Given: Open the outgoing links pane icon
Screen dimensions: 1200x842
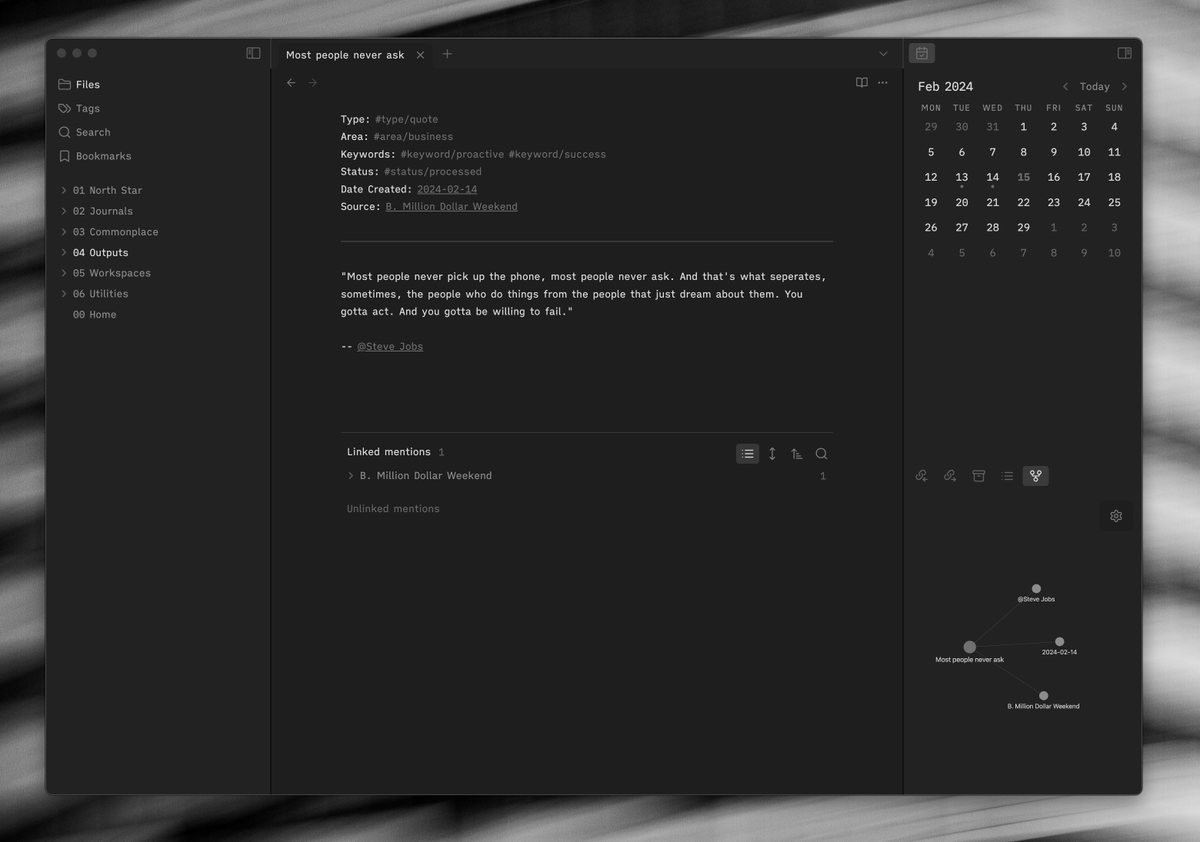Looking at the screenshot, I should tap(950, 476).
